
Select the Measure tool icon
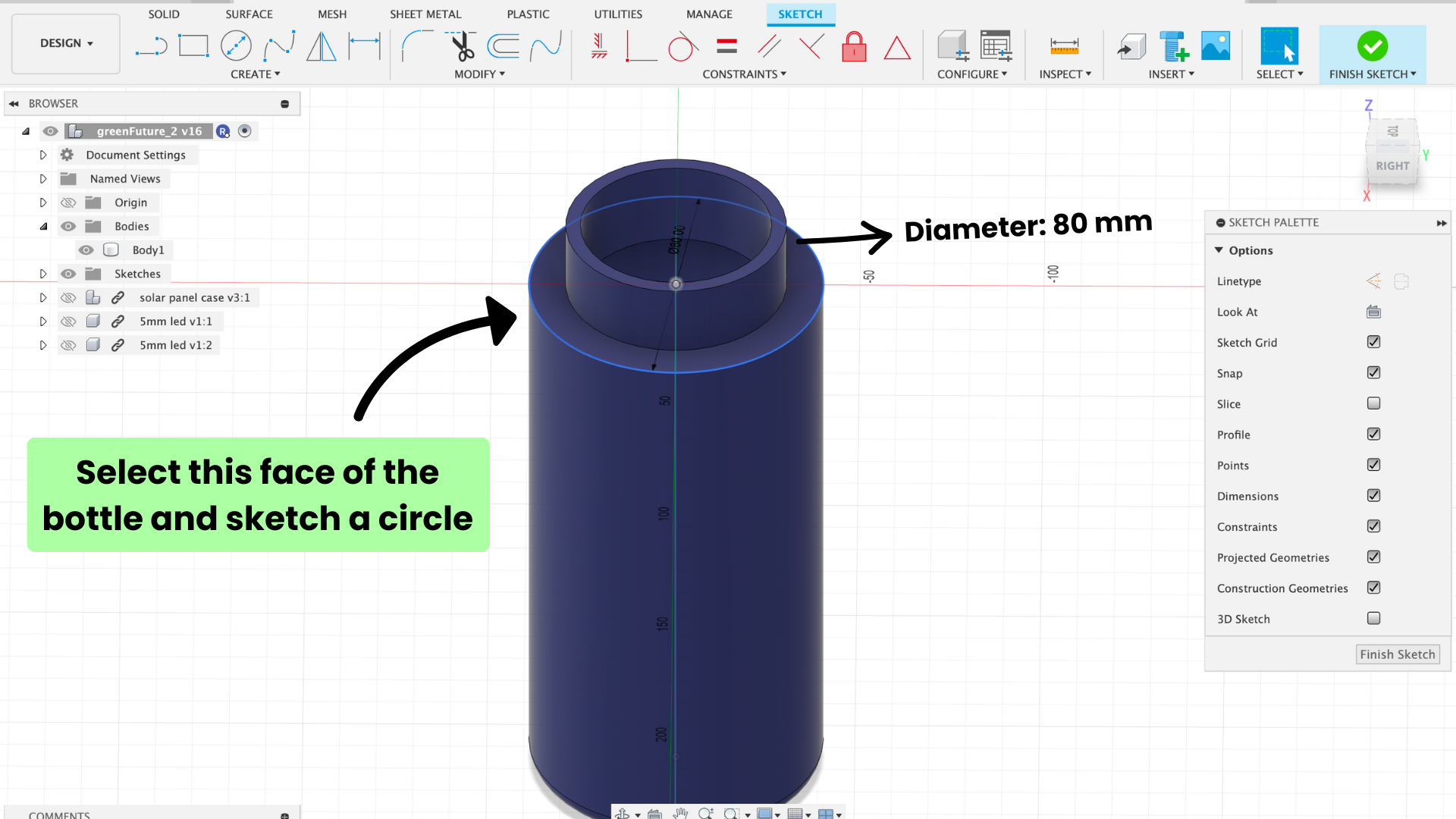click(1064, 46)
